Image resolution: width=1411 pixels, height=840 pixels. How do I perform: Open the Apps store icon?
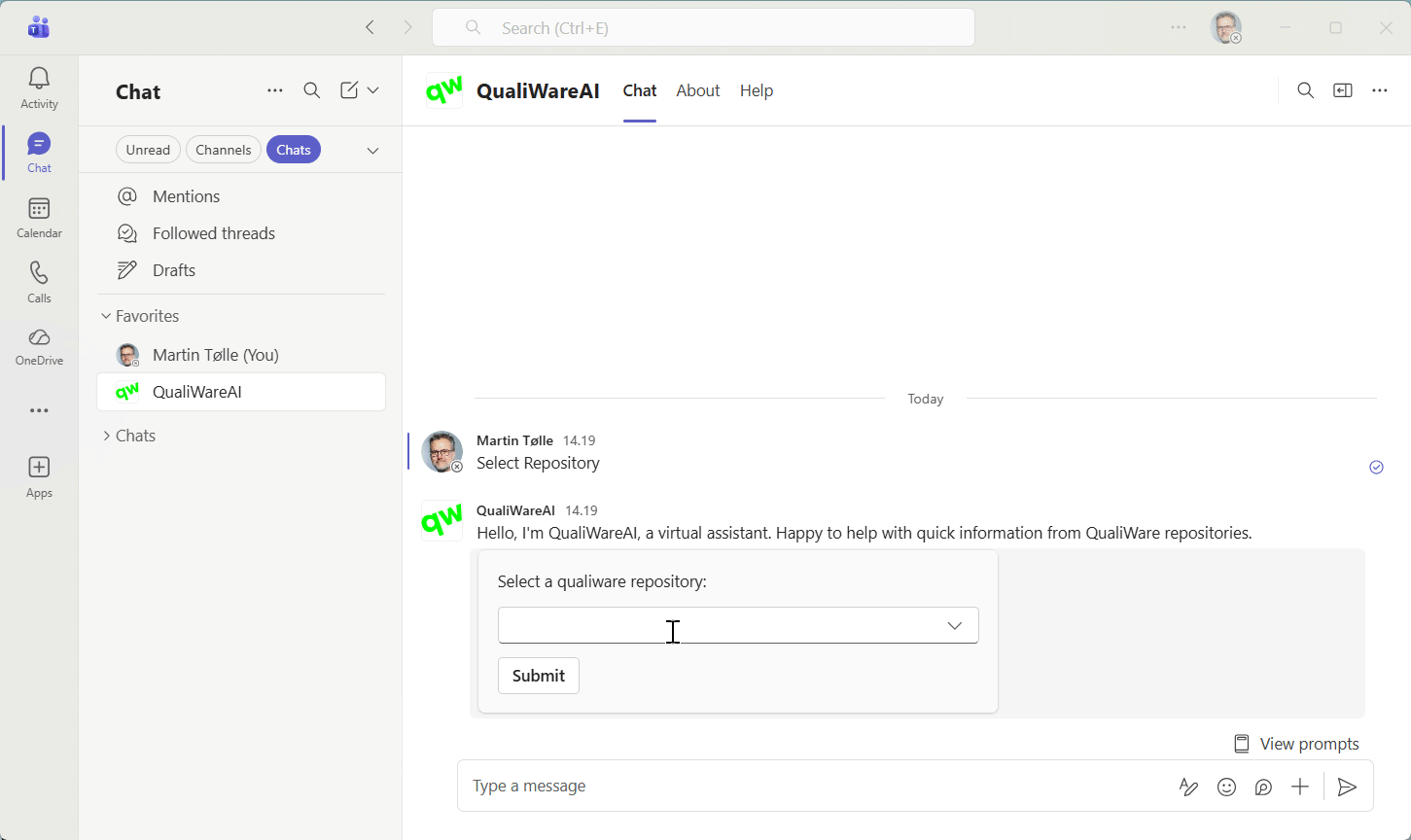click(39, 476)
